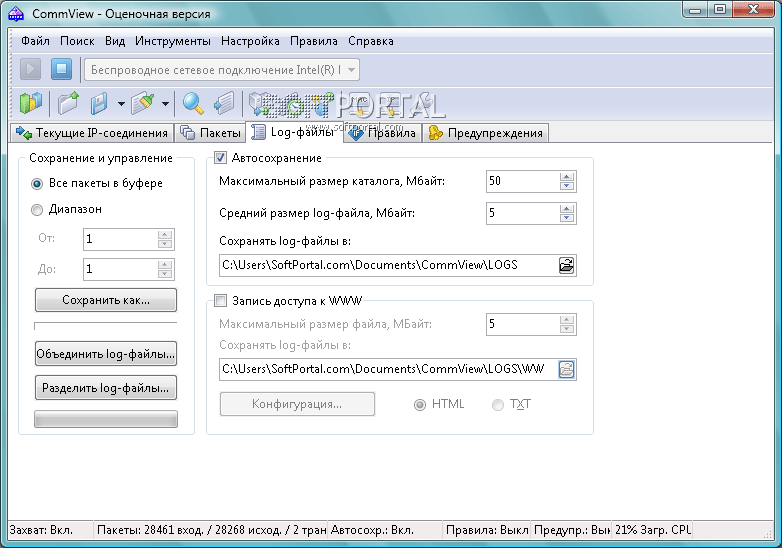782x548 pixels.
Task: Switch to the Правила tab
Action: click(383, 133)
